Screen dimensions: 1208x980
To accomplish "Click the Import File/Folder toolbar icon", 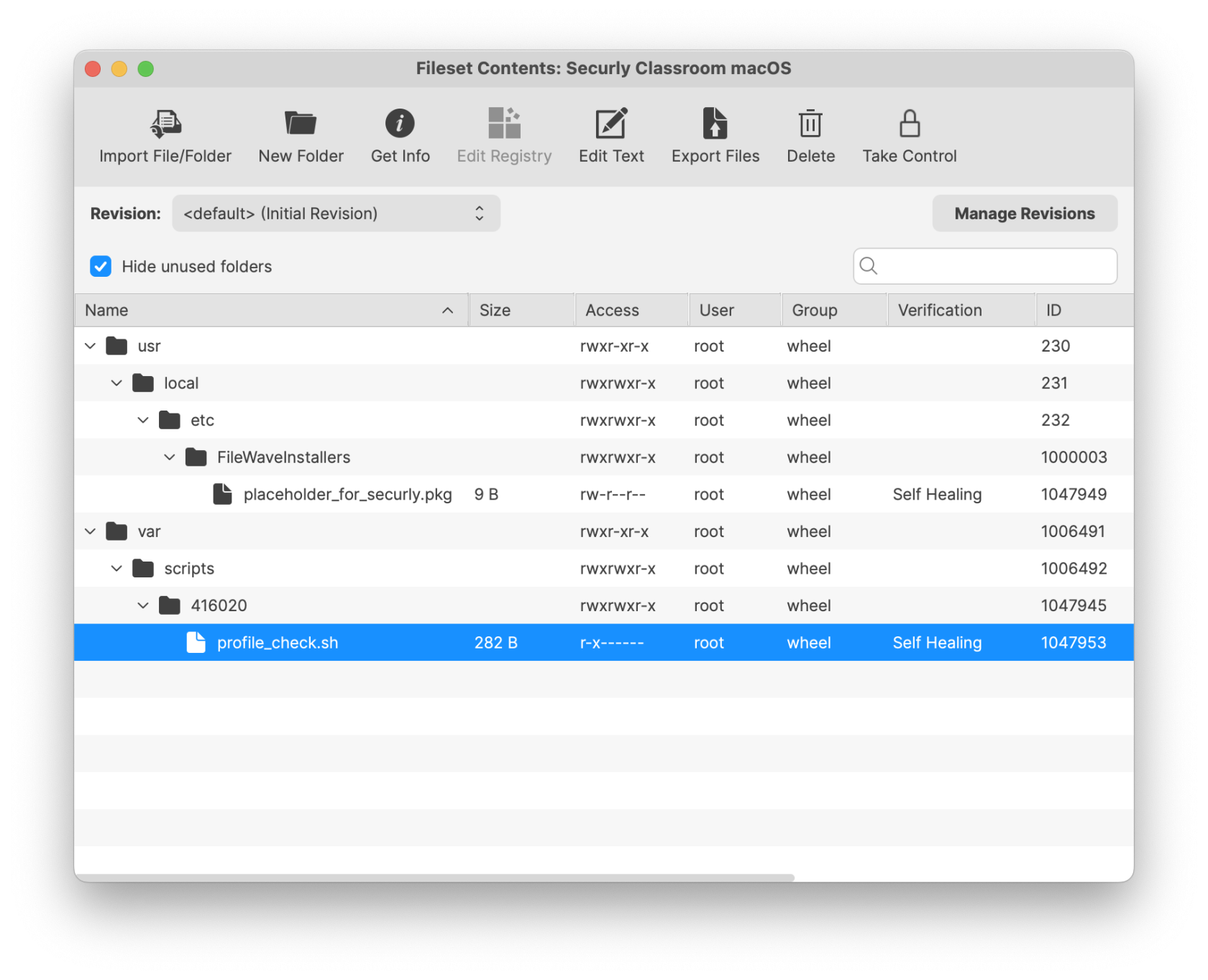I will pyautogui.click(x=165, y=123).
